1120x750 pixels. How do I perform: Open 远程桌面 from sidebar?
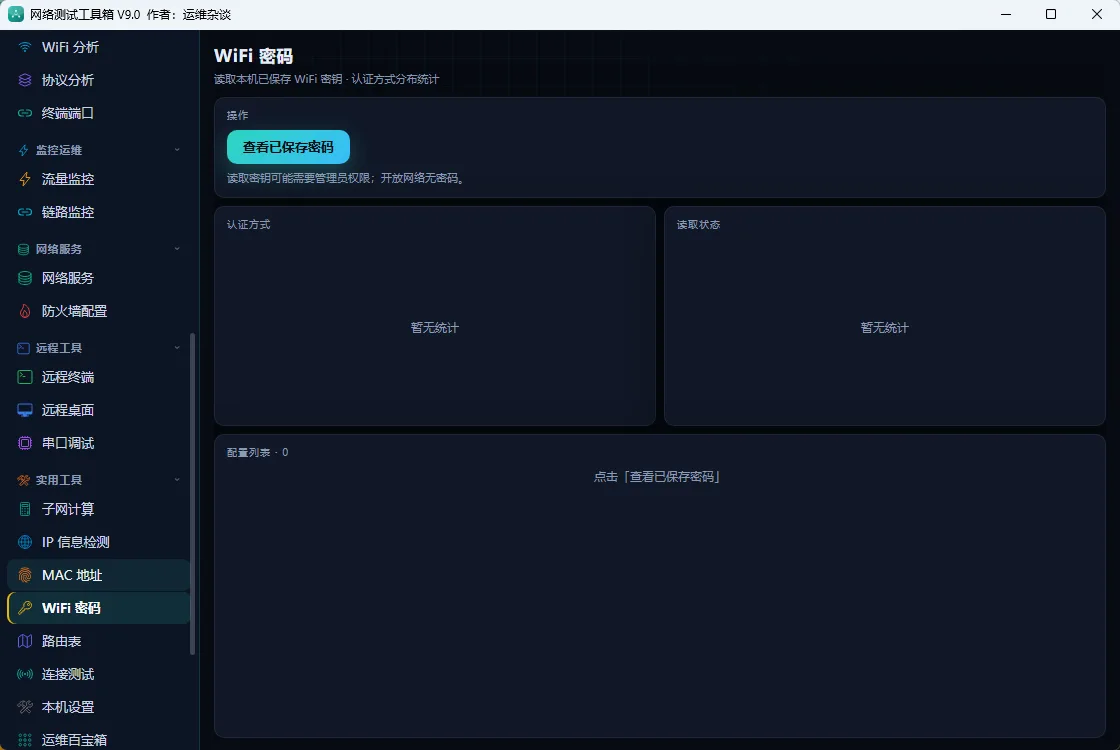pyautogui.click(x=99, y=410)
